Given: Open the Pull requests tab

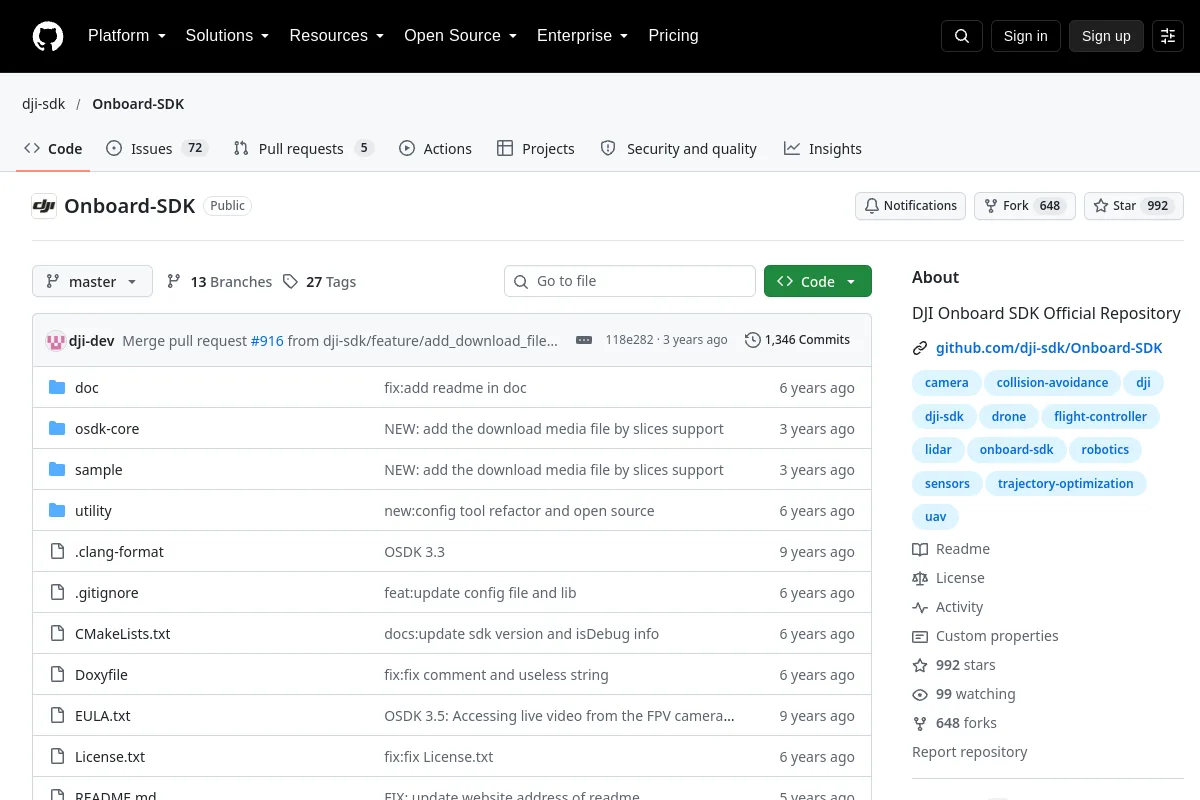Looking at the screenshot, I should [x=303, y=148].
